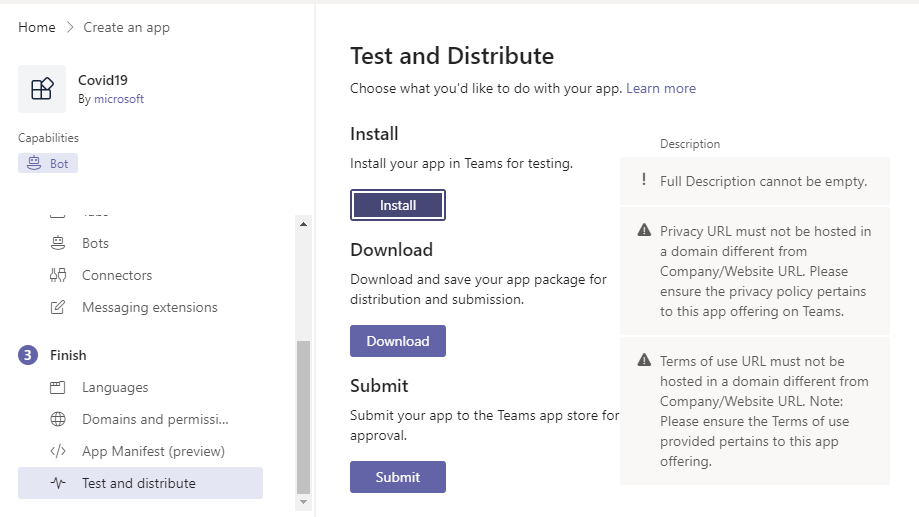The width and height of the screenshot is (919, 517).
Task: Submit the app to Teams store
Action: [x=397, y=477]
